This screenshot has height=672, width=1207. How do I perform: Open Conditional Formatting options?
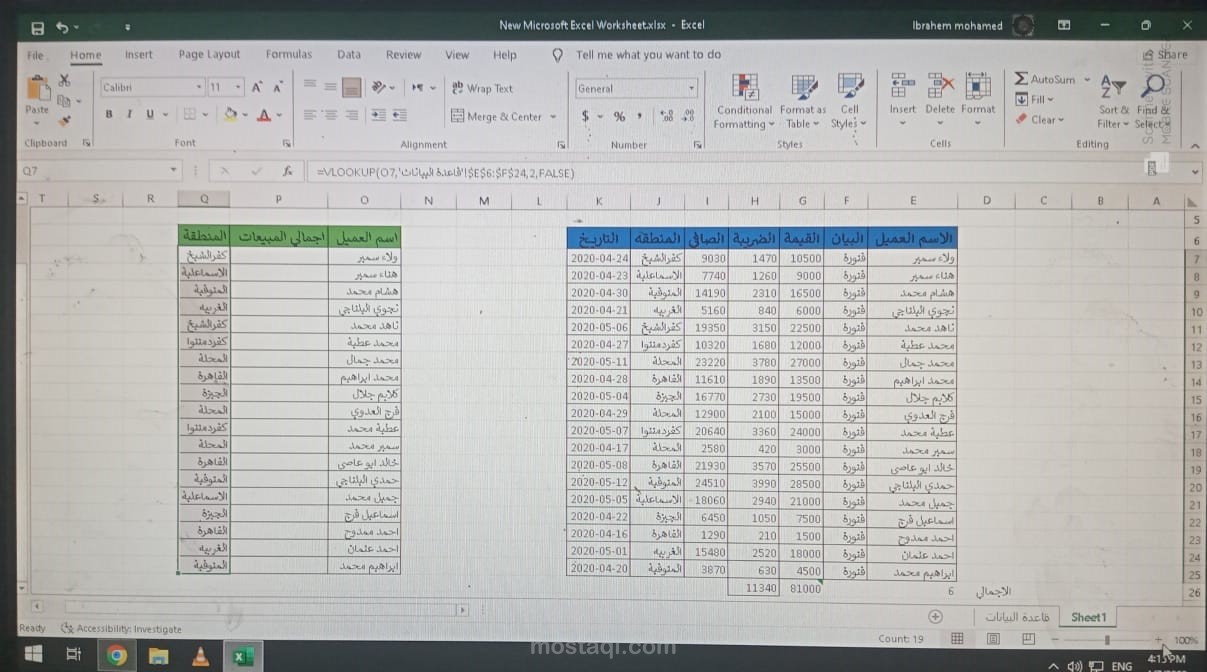coord(745,101)
